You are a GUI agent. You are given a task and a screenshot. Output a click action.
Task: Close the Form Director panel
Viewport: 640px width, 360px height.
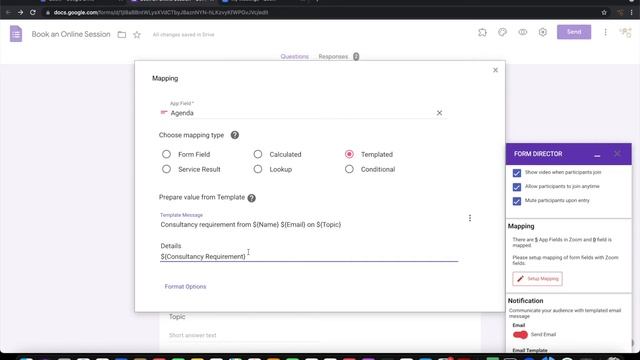pyautogui.click(x=617, y=154)
